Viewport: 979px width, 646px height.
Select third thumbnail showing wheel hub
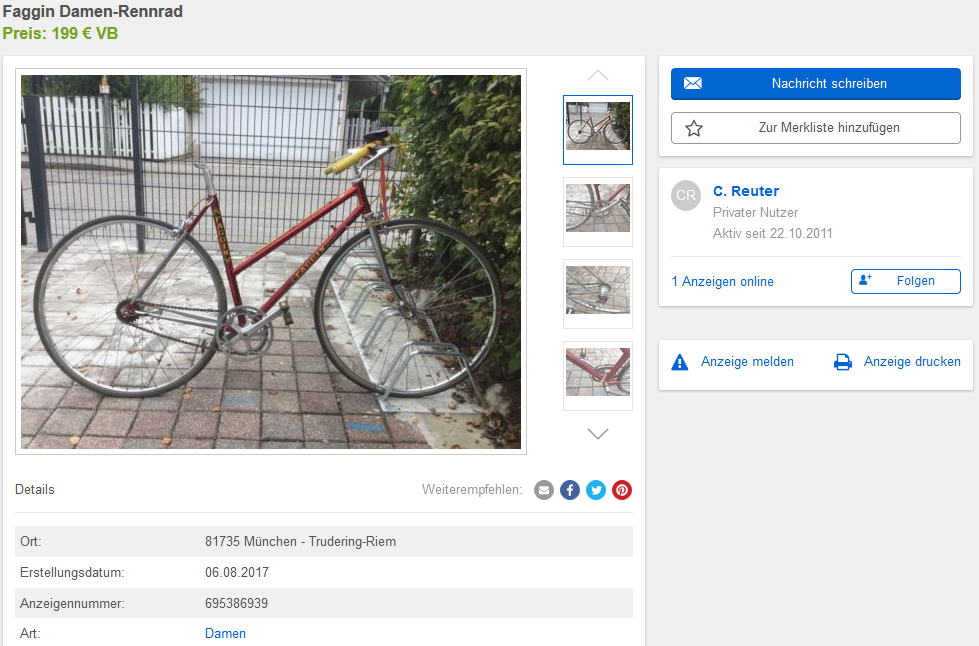(598, 294)
